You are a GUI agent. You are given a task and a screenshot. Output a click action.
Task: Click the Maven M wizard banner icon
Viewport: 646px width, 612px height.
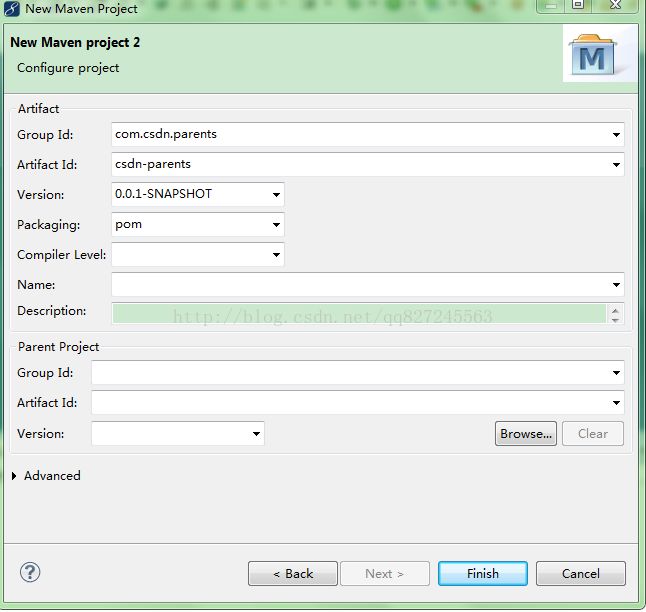coord(592,55)
